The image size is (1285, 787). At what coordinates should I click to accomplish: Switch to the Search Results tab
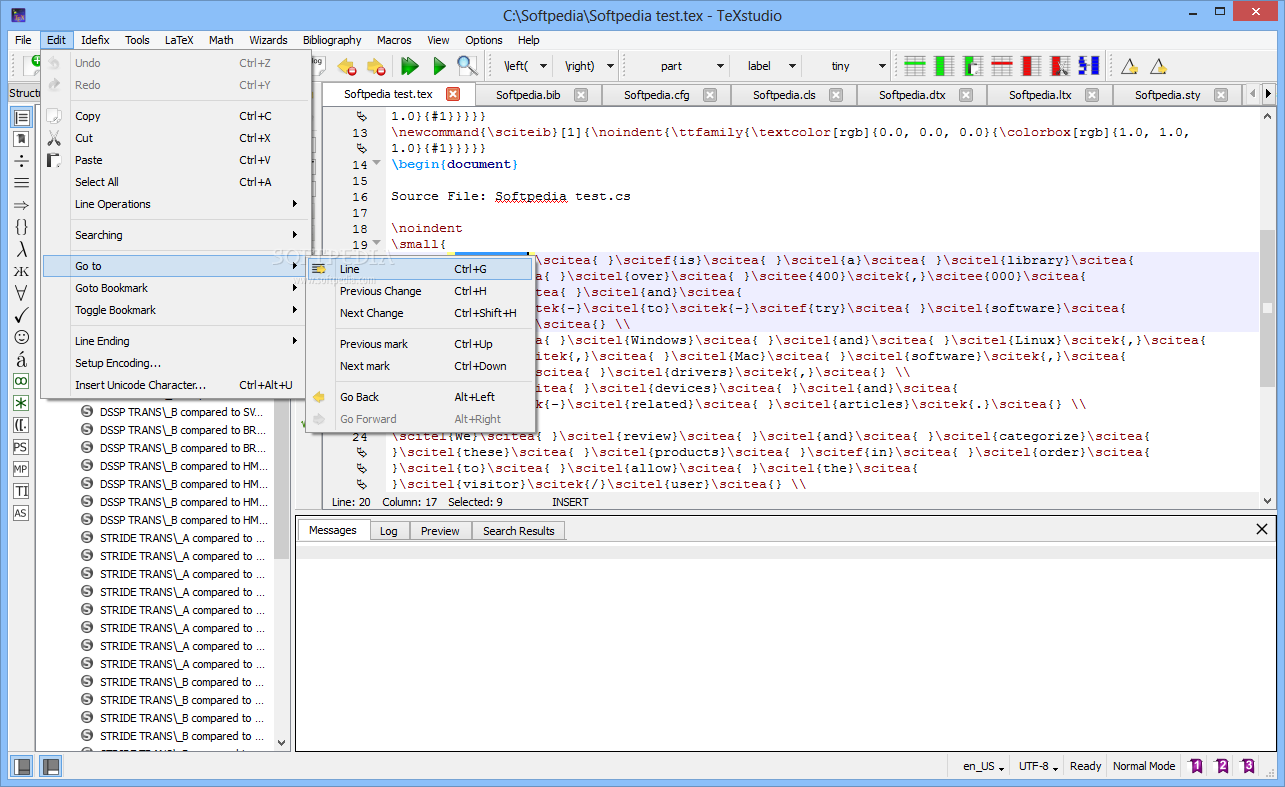[x=519, y=531]
